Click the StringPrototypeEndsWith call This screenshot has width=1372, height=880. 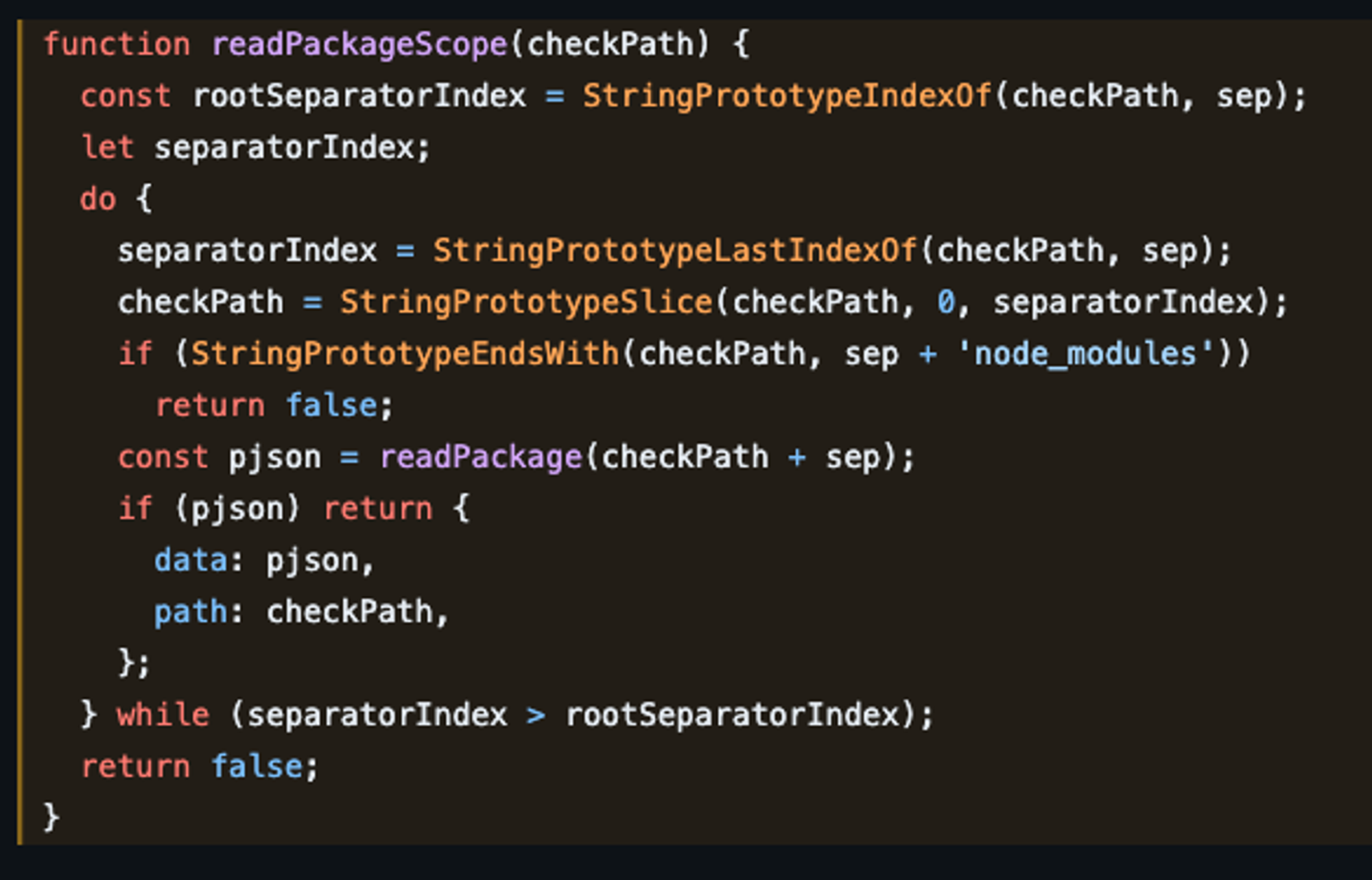405,355
